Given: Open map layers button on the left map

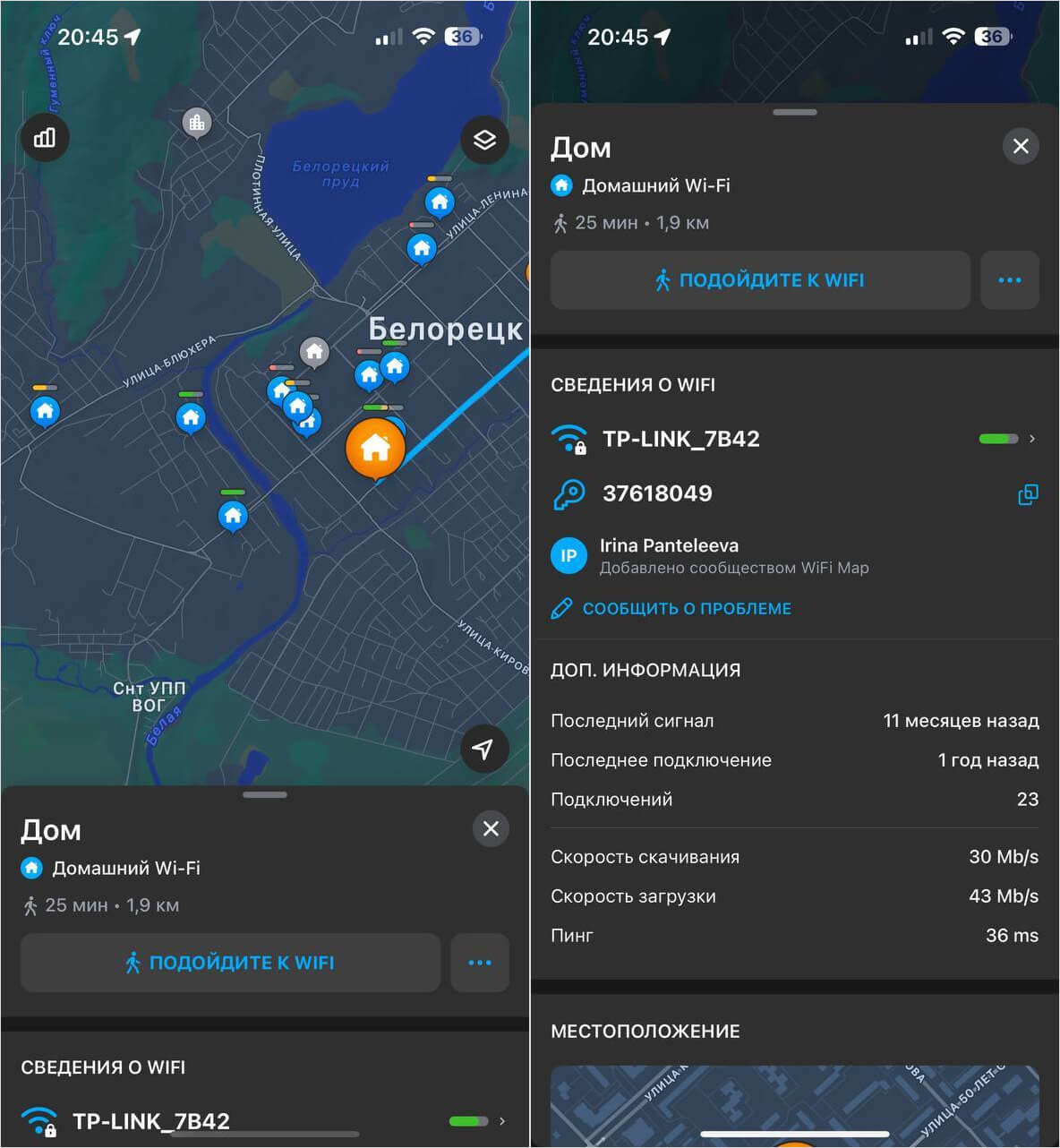Looking at the screenshot, I should click(x=484, y=140).
